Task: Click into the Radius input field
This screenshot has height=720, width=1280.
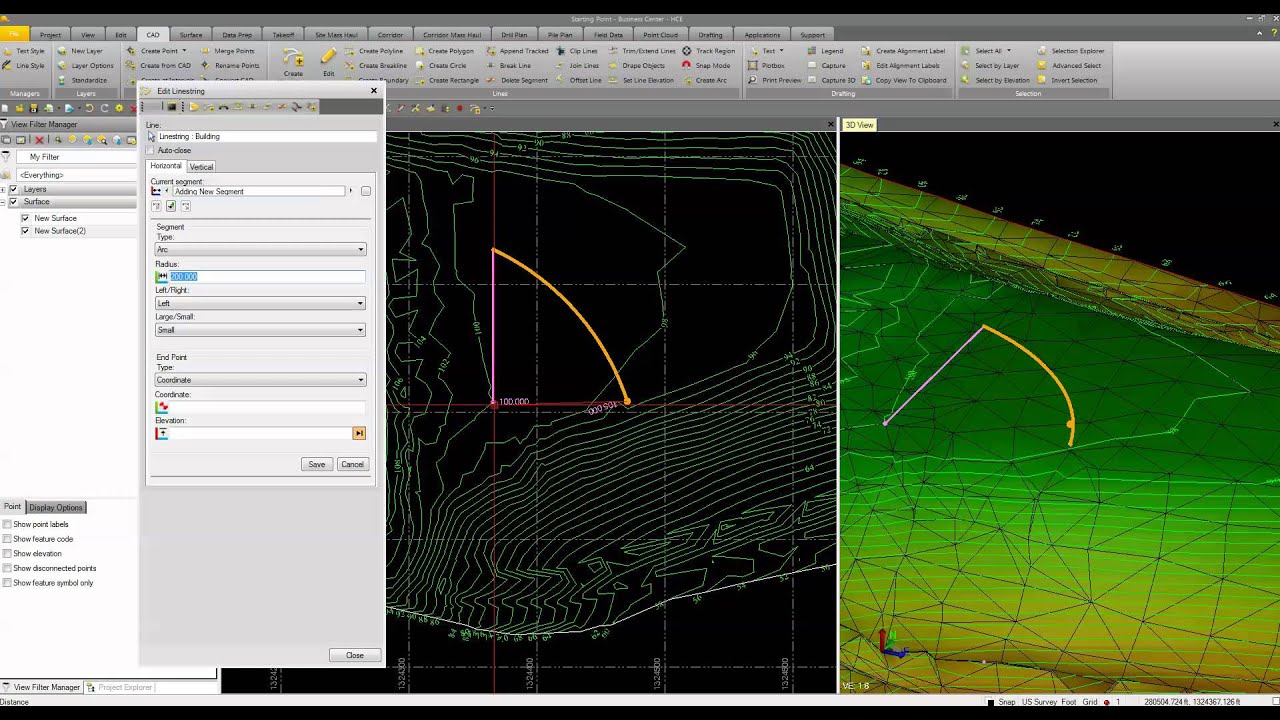Action: click(x=265, y=276)
